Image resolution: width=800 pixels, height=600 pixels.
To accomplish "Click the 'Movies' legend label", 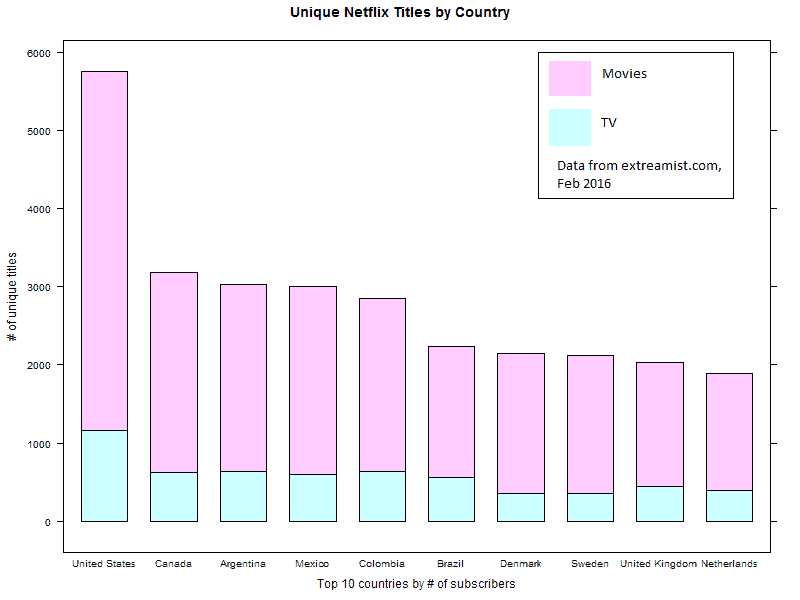I will click(x=624, y=73).
